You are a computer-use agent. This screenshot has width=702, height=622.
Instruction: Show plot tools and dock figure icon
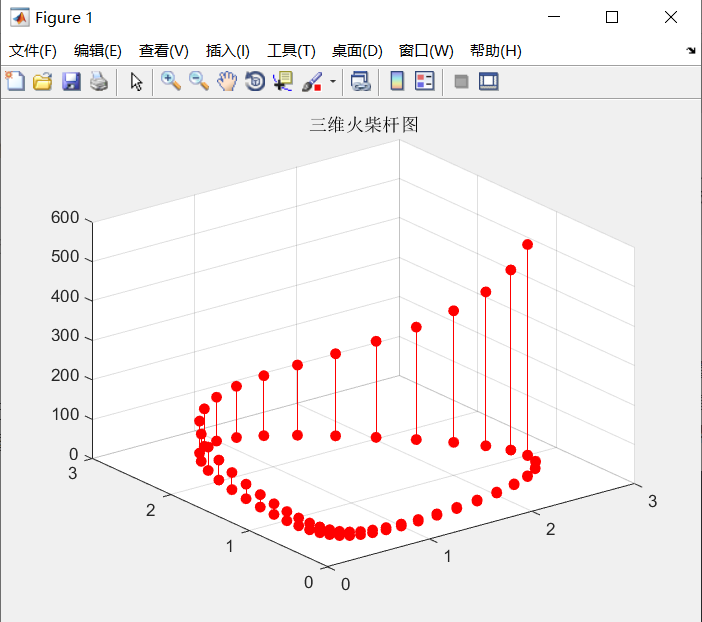click(x=488, y=82)
